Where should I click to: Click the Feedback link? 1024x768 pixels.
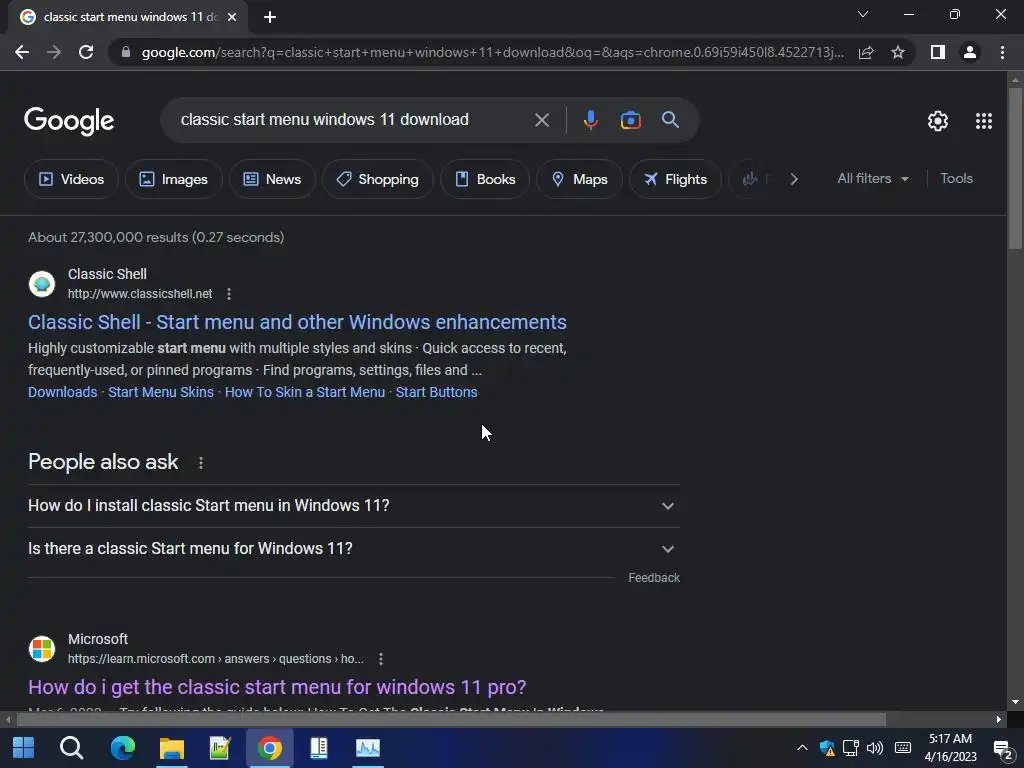(654, 578)
